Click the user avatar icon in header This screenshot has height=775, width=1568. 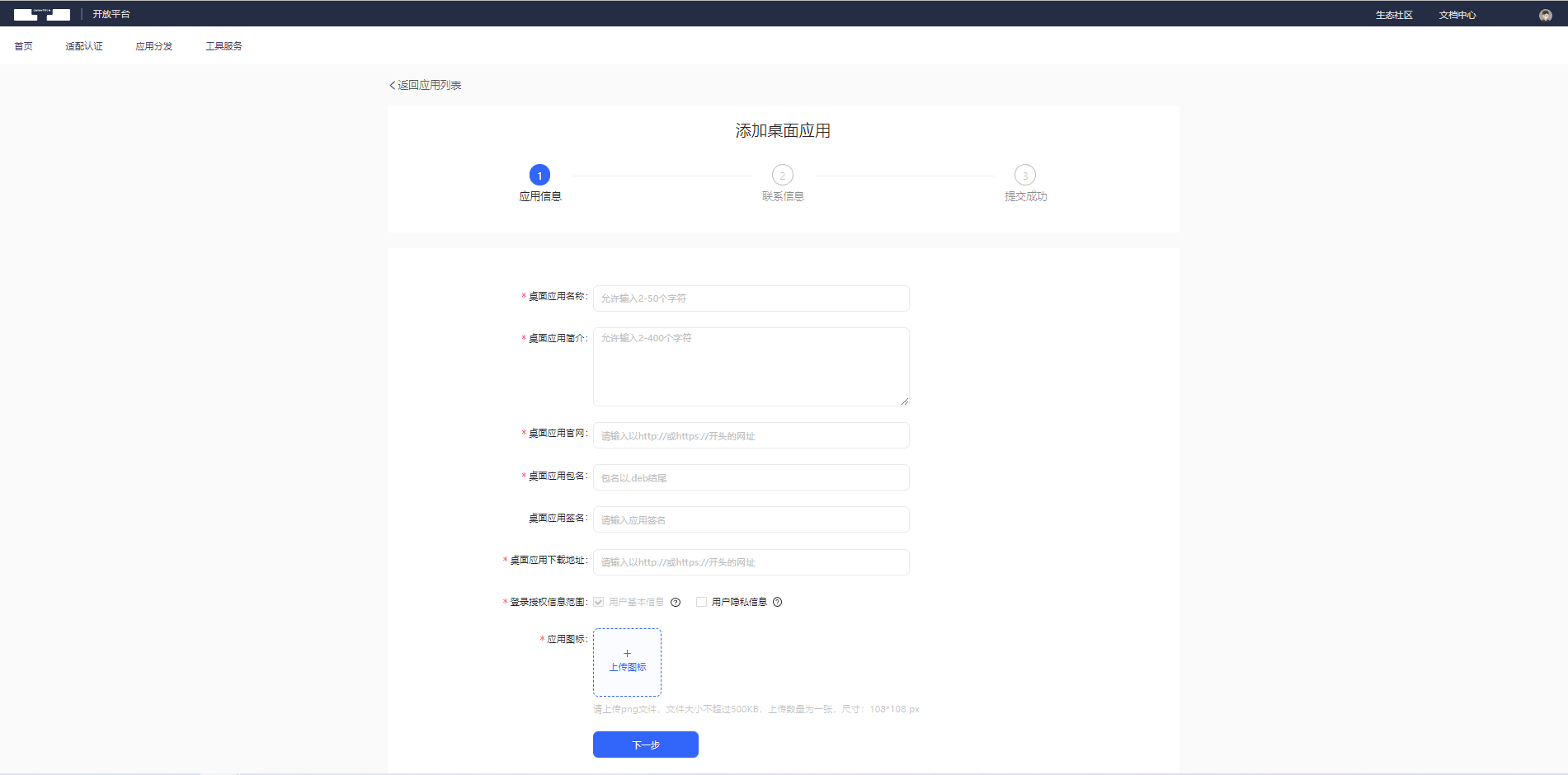coord(1545,15)
